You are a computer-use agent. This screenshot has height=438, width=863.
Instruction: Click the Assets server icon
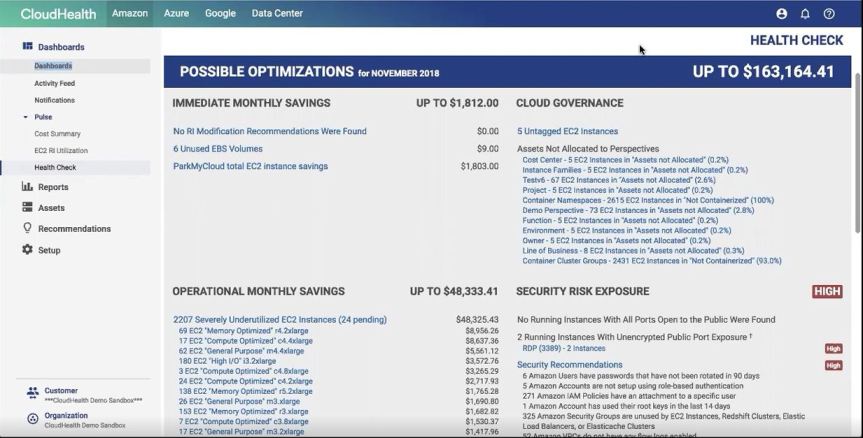(28, 208)
